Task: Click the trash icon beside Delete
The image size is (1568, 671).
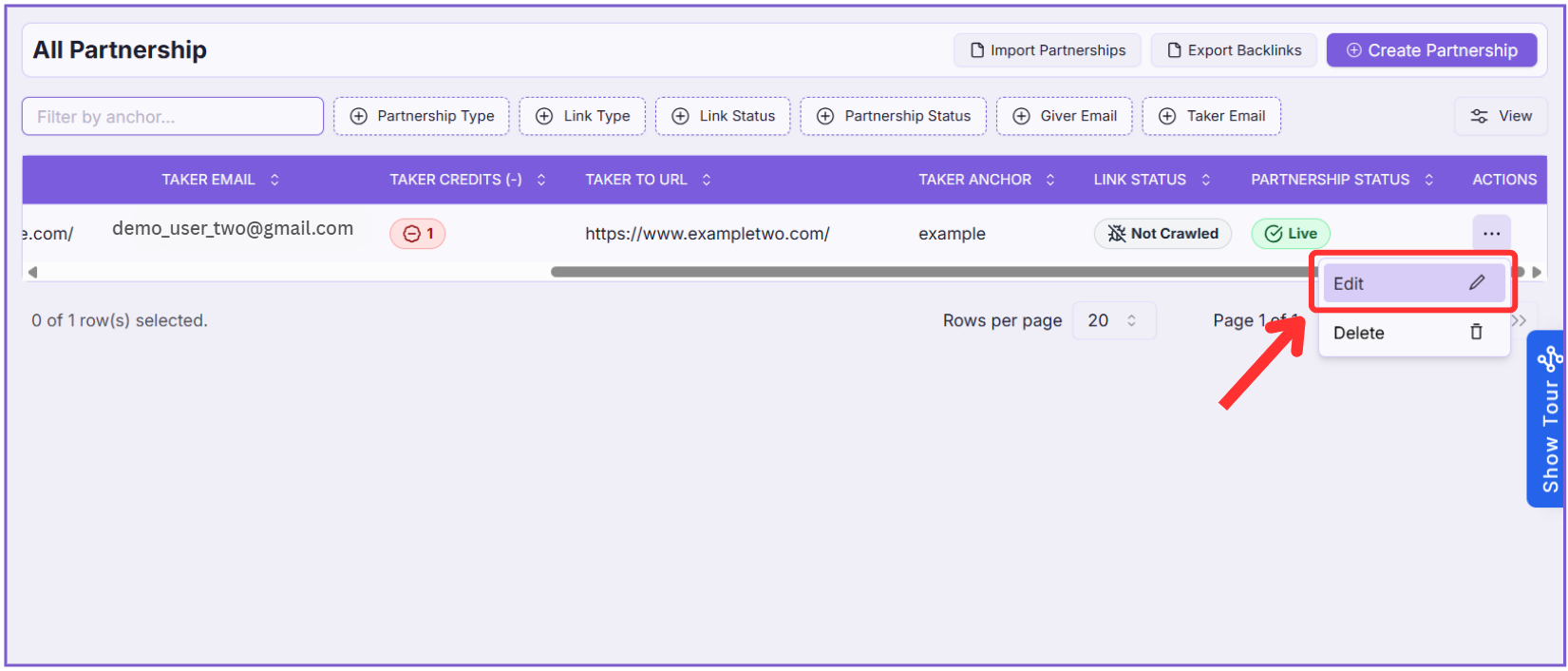Action: [x=1476, y=332]
